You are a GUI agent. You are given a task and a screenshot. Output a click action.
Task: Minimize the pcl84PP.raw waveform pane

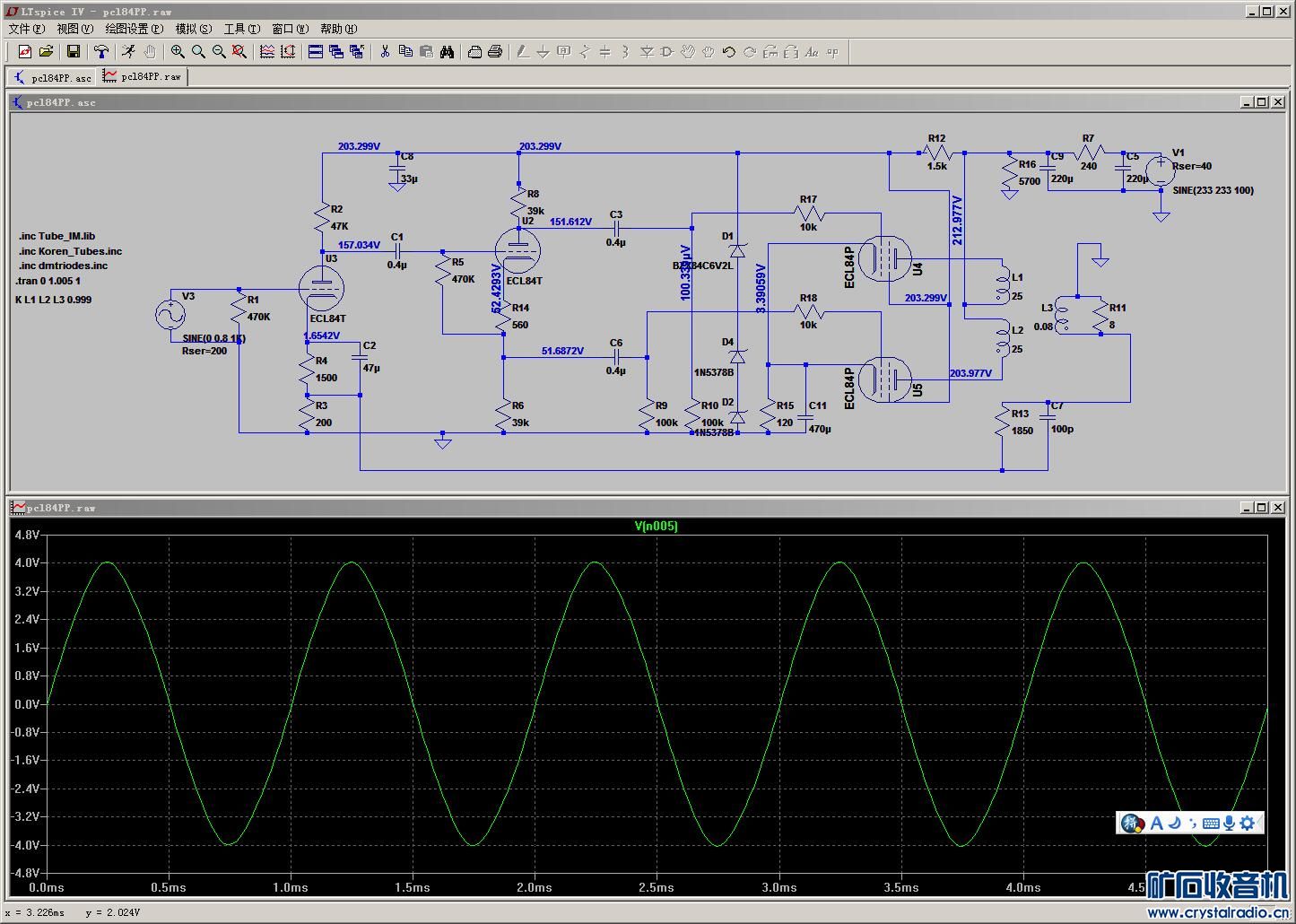click(1247, 508)
